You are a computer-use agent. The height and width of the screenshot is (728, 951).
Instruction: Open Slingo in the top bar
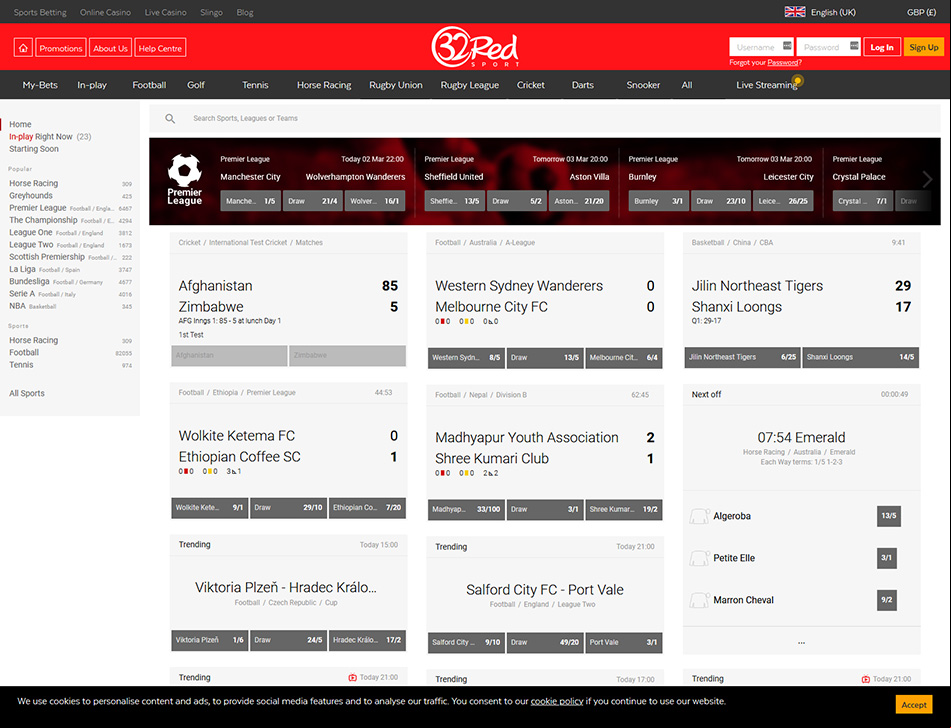pyautogui.click(x=212, y=12)
